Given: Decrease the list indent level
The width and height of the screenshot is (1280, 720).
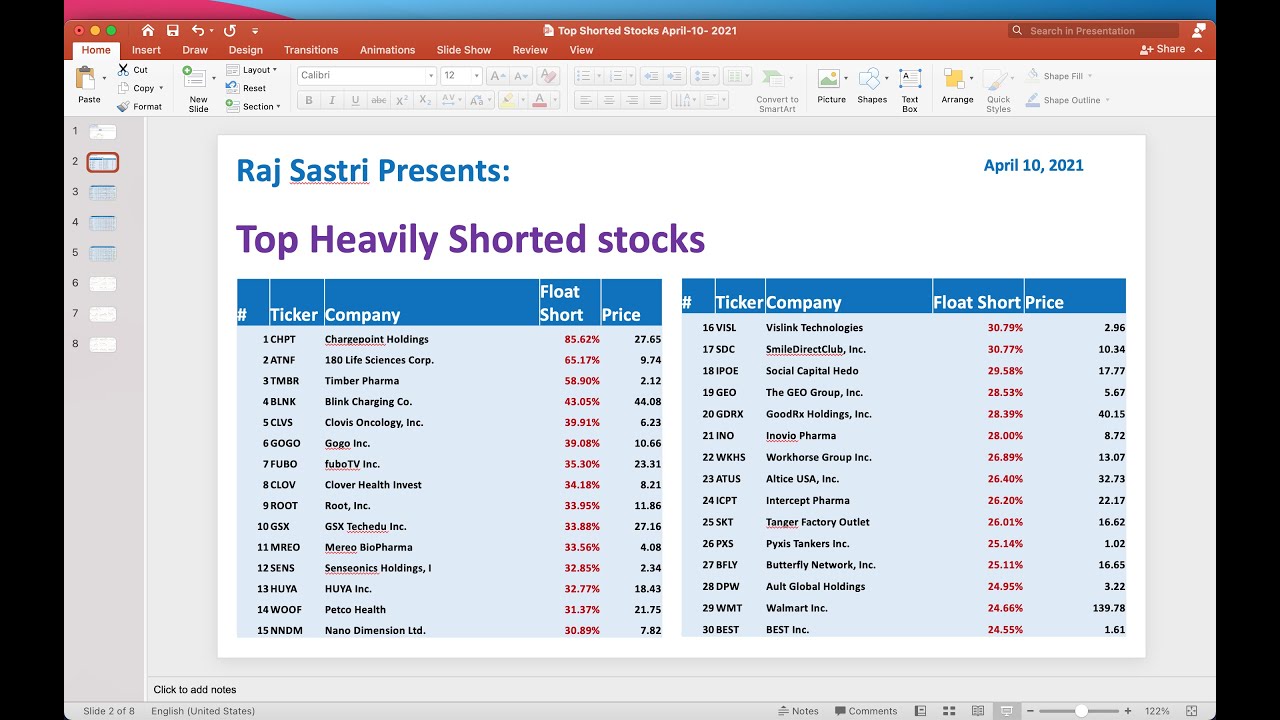Looking at the screenshot, I should tap(651, 76).
